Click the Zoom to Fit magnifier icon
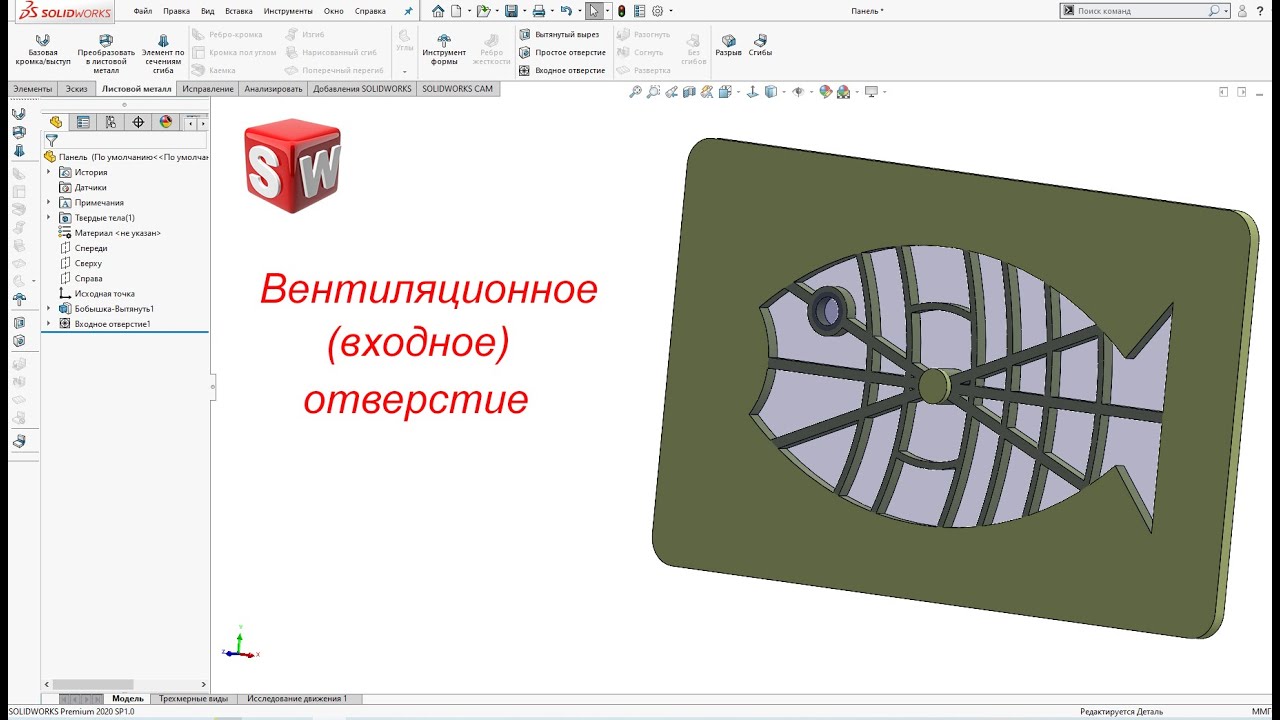 click(x=635, y=92)
